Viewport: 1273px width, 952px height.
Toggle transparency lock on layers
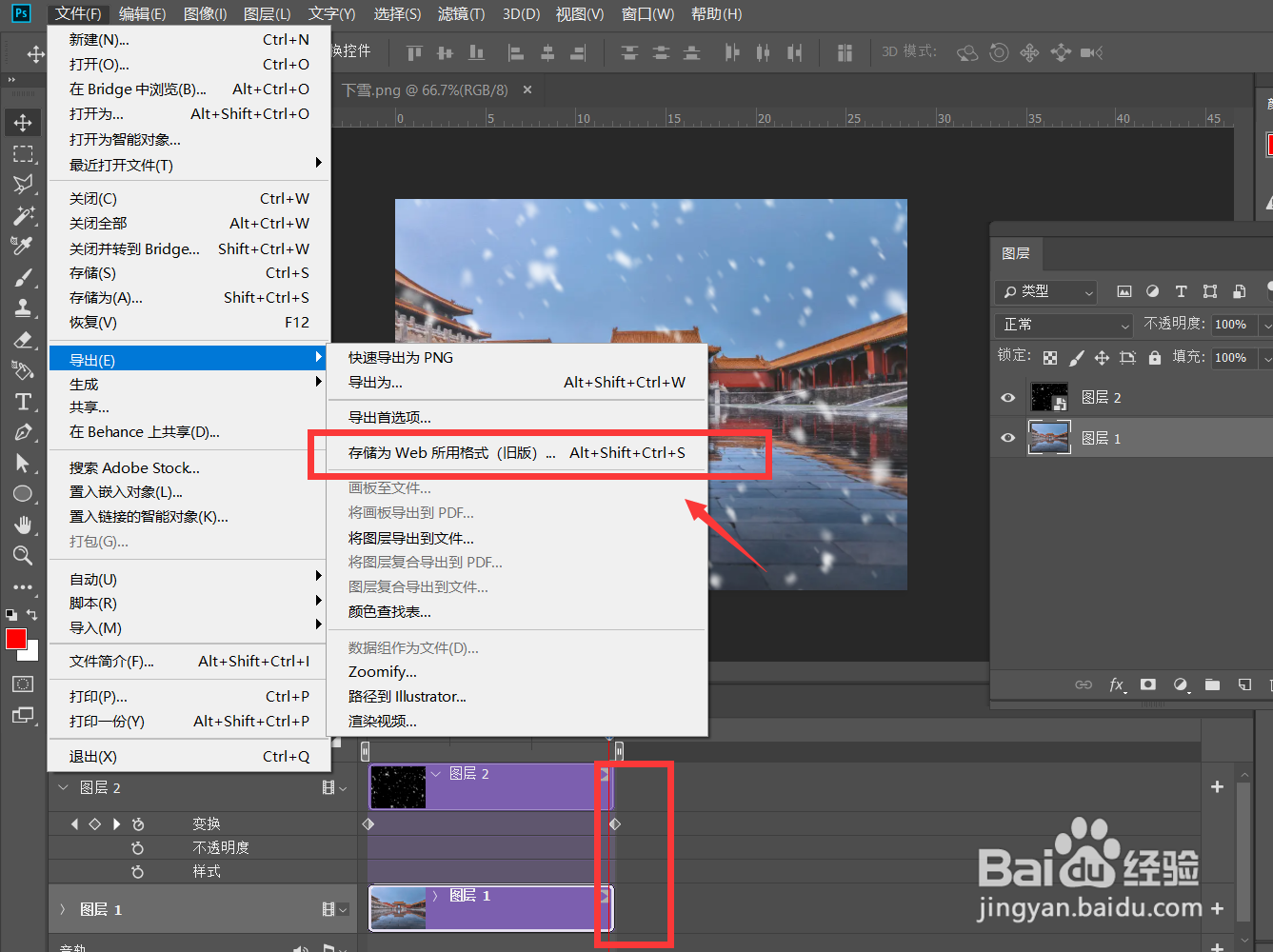click(1050, 357)
